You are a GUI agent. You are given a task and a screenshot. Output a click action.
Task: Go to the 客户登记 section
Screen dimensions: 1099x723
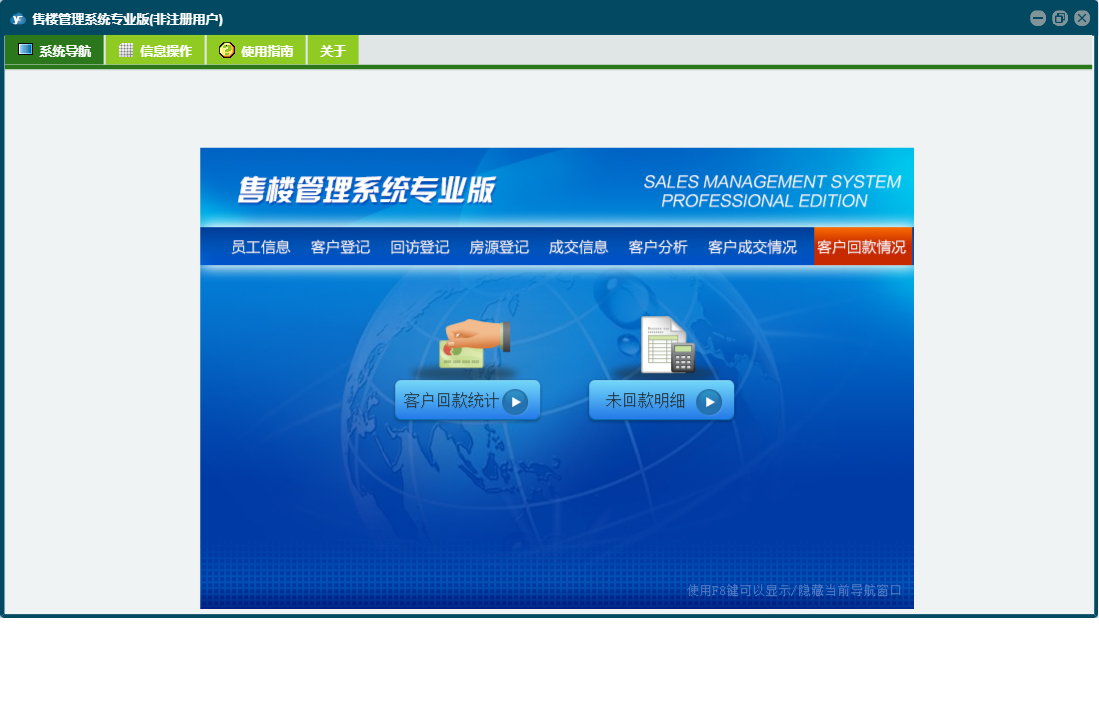(x=340, y=247)
